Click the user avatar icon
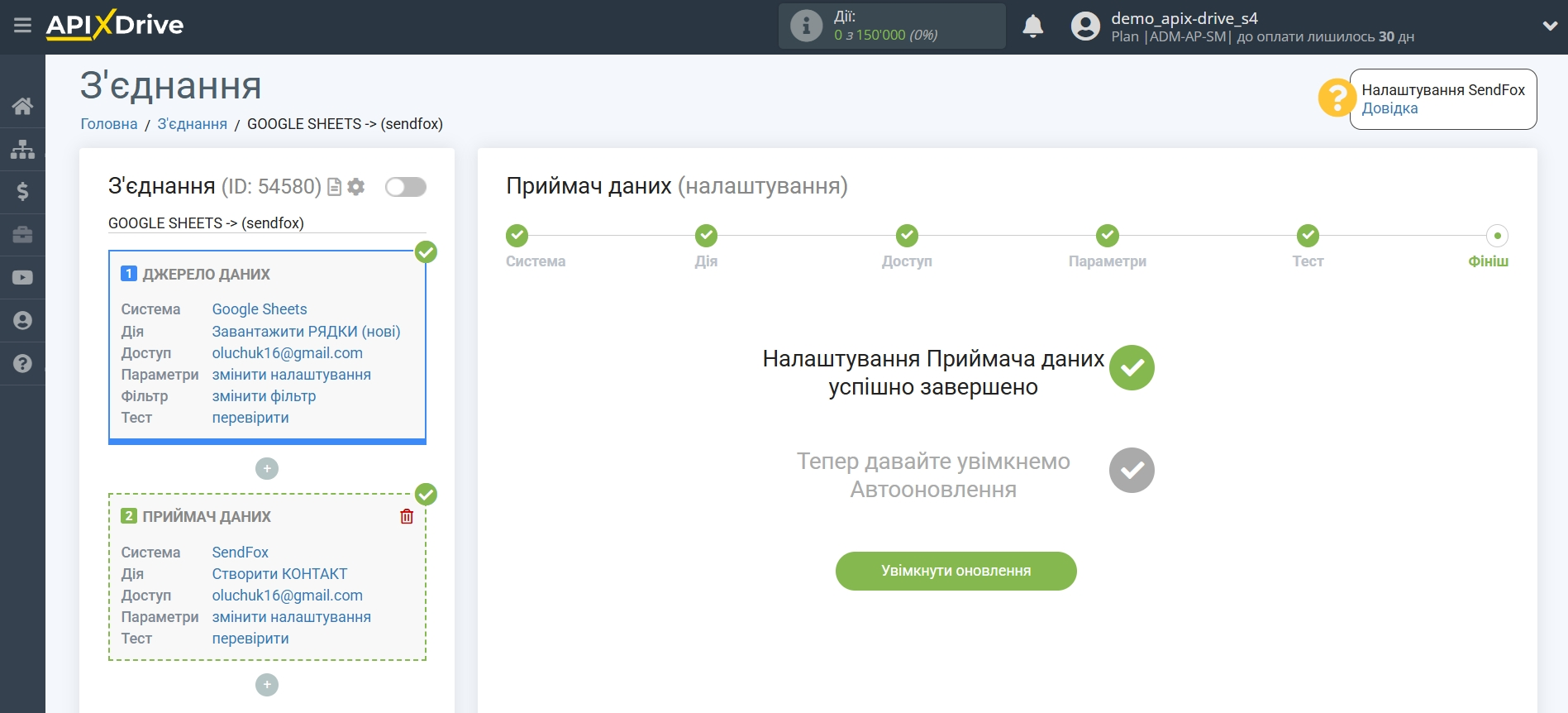Viewport: 1568px width, 713px height. point(1085,26)
